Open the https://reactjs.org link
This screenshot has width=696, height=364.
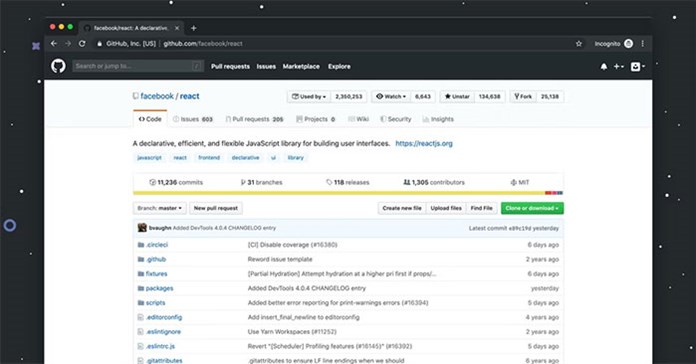(424, 143)
